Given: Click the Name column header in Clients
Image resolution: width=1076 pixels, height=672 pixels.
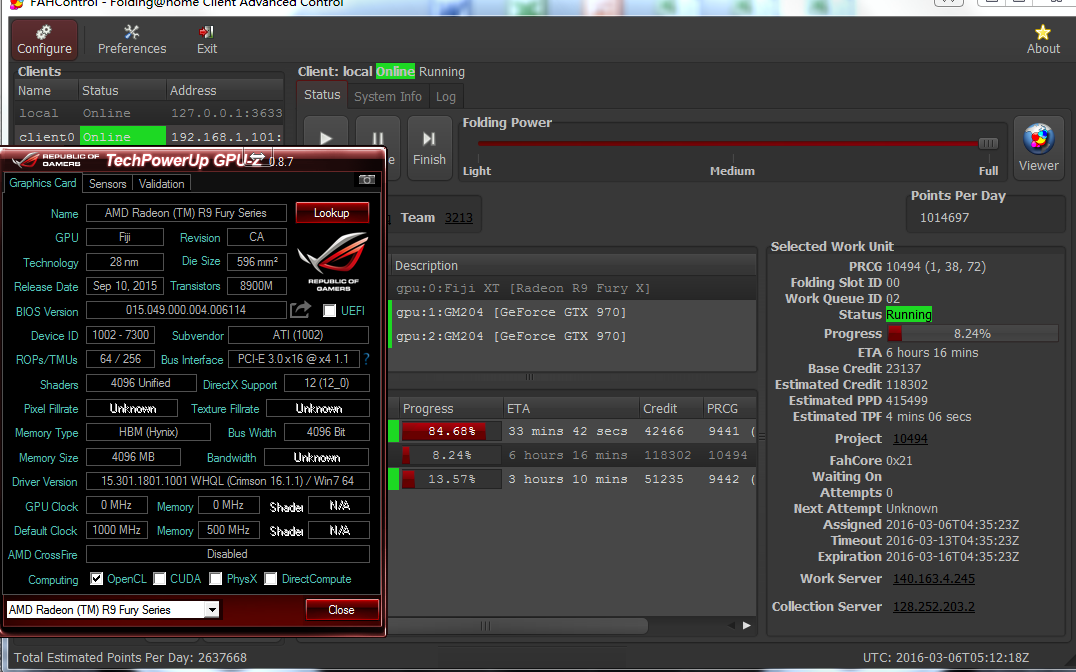Looking at the screenshot, I should coord(46,91).
